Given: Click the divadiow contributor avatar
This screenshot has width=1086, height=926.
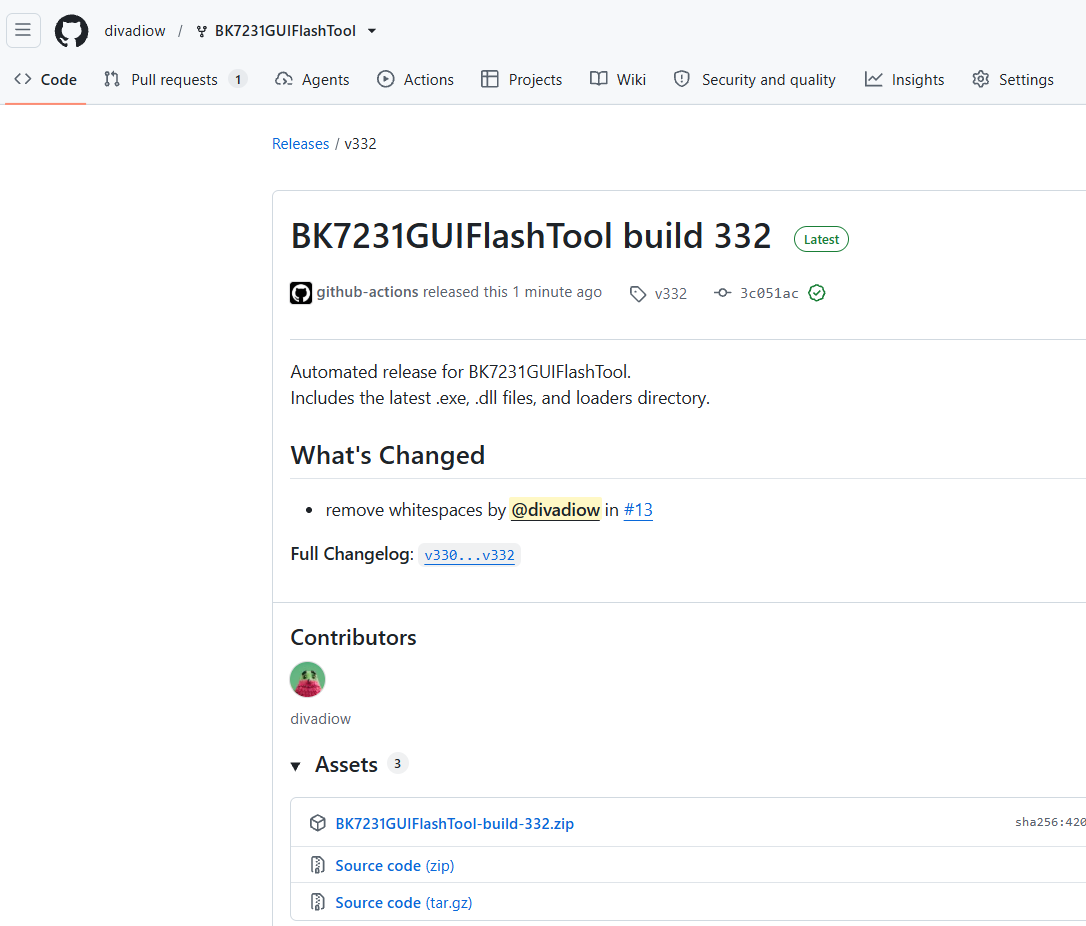Looking at the screenshot, I should click(308, 679).
